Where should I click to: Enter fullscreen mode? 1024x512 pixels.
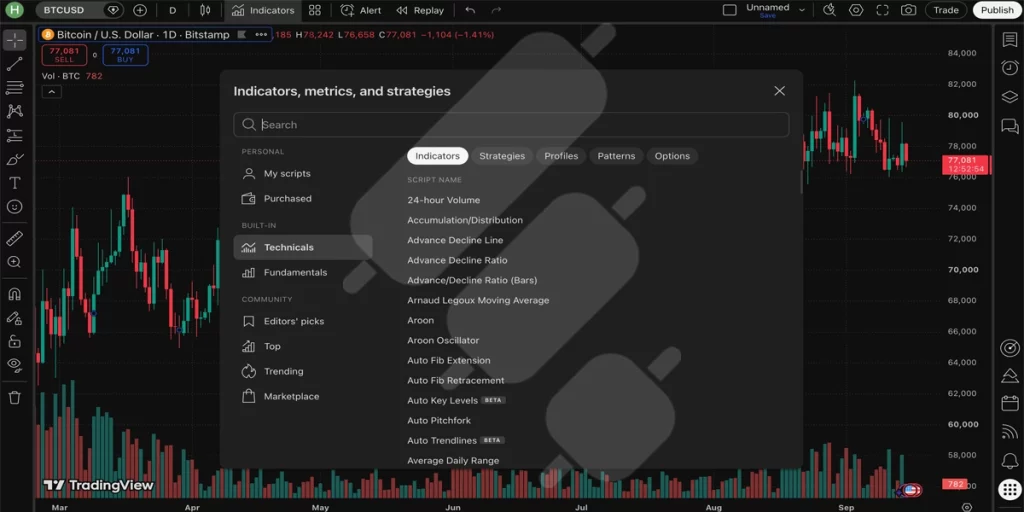coord(882,10)
